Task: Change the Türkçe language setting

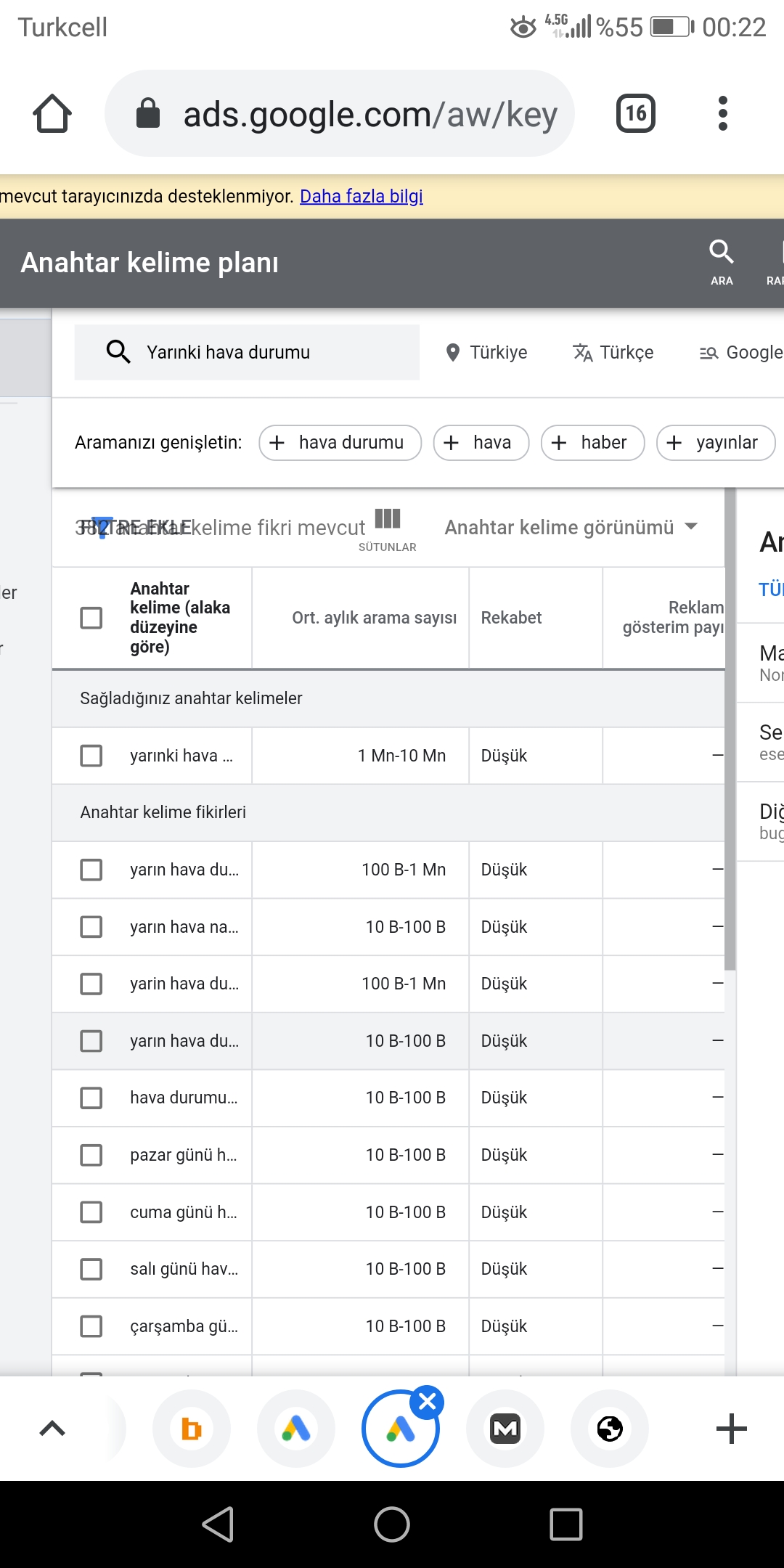Action: click(613, 352)
